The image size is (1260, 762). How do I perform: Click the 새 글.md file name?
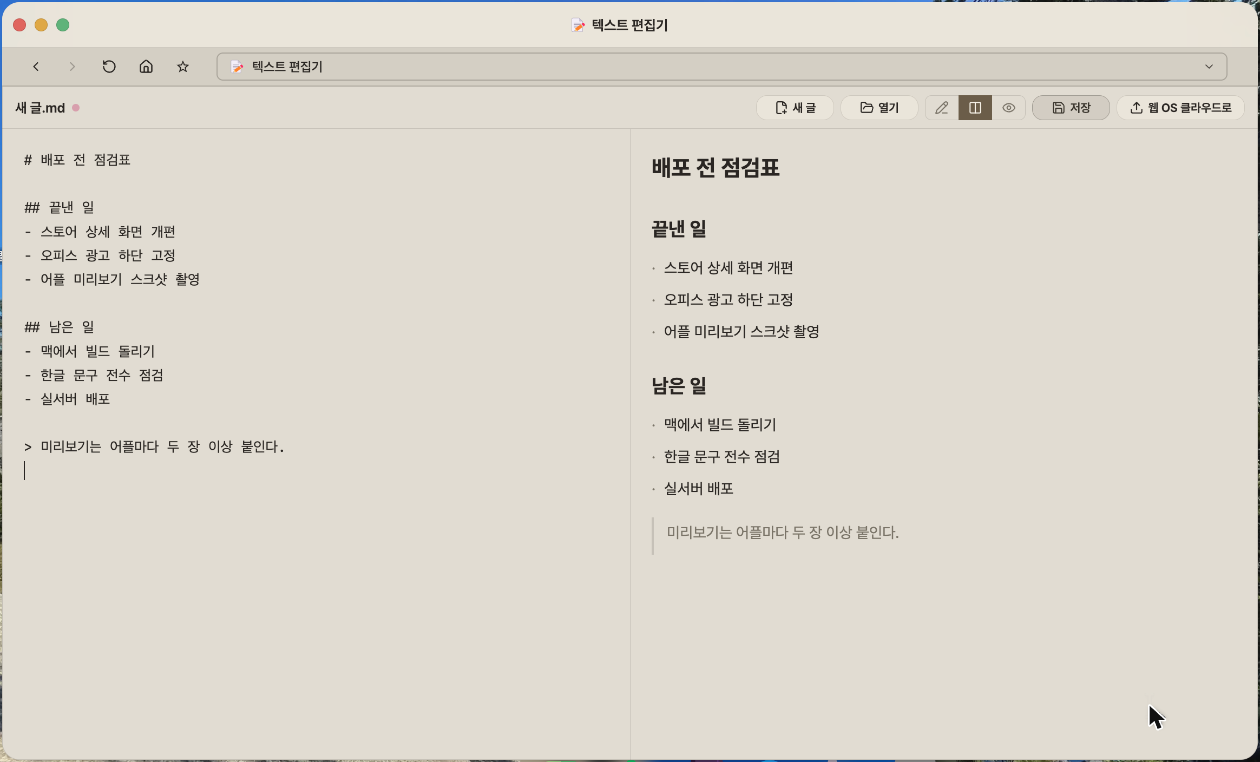40,108
